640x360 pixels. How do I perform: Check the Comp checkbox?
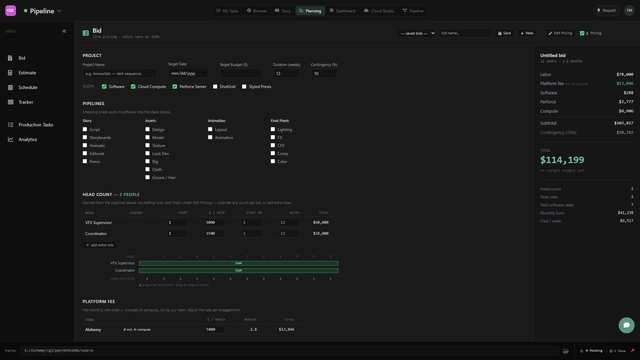click(273, 153)
